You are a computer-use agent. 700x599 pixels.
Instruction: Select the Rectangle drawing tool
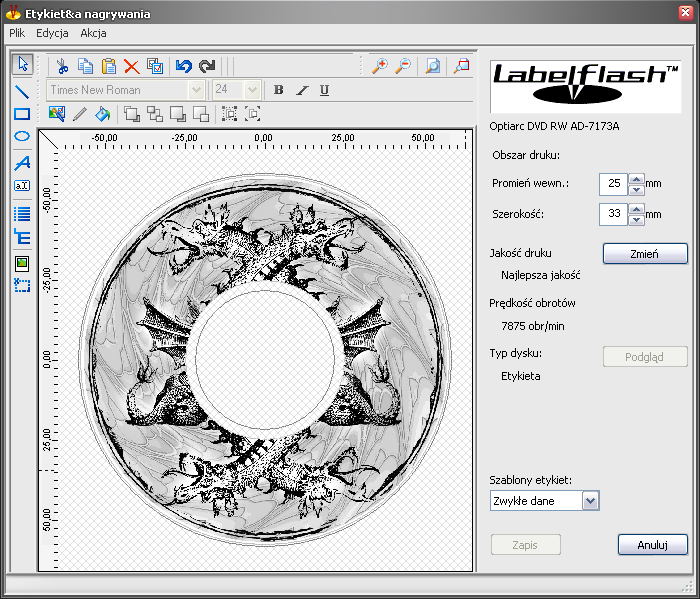22,114
